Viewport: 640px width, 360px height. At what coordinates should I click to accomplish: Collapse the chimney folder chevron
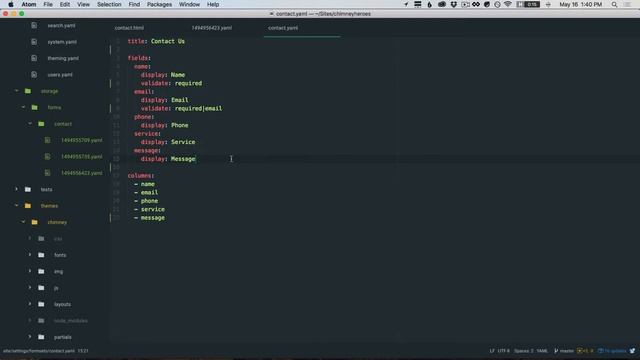click(23, 222)
